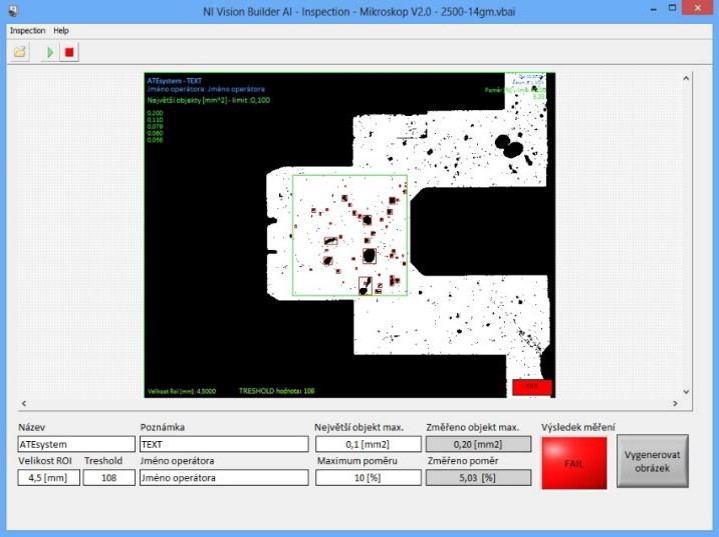The width and height of the screenshot is (719, 537).
Task: Click the Maximum poměru label
Action: tap(357, 461)
